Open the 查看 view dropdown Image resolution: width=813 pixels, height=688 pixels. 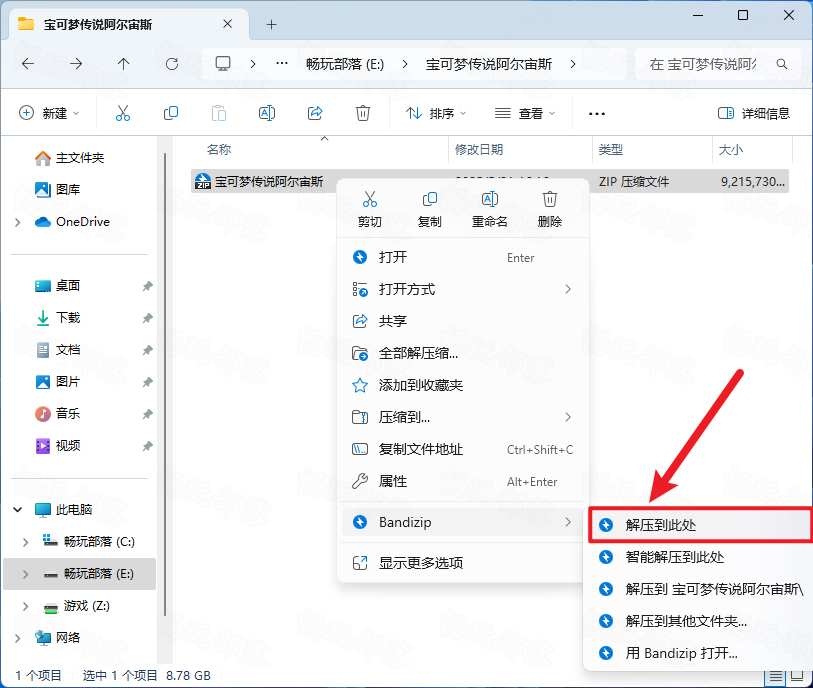click(525, 113)
